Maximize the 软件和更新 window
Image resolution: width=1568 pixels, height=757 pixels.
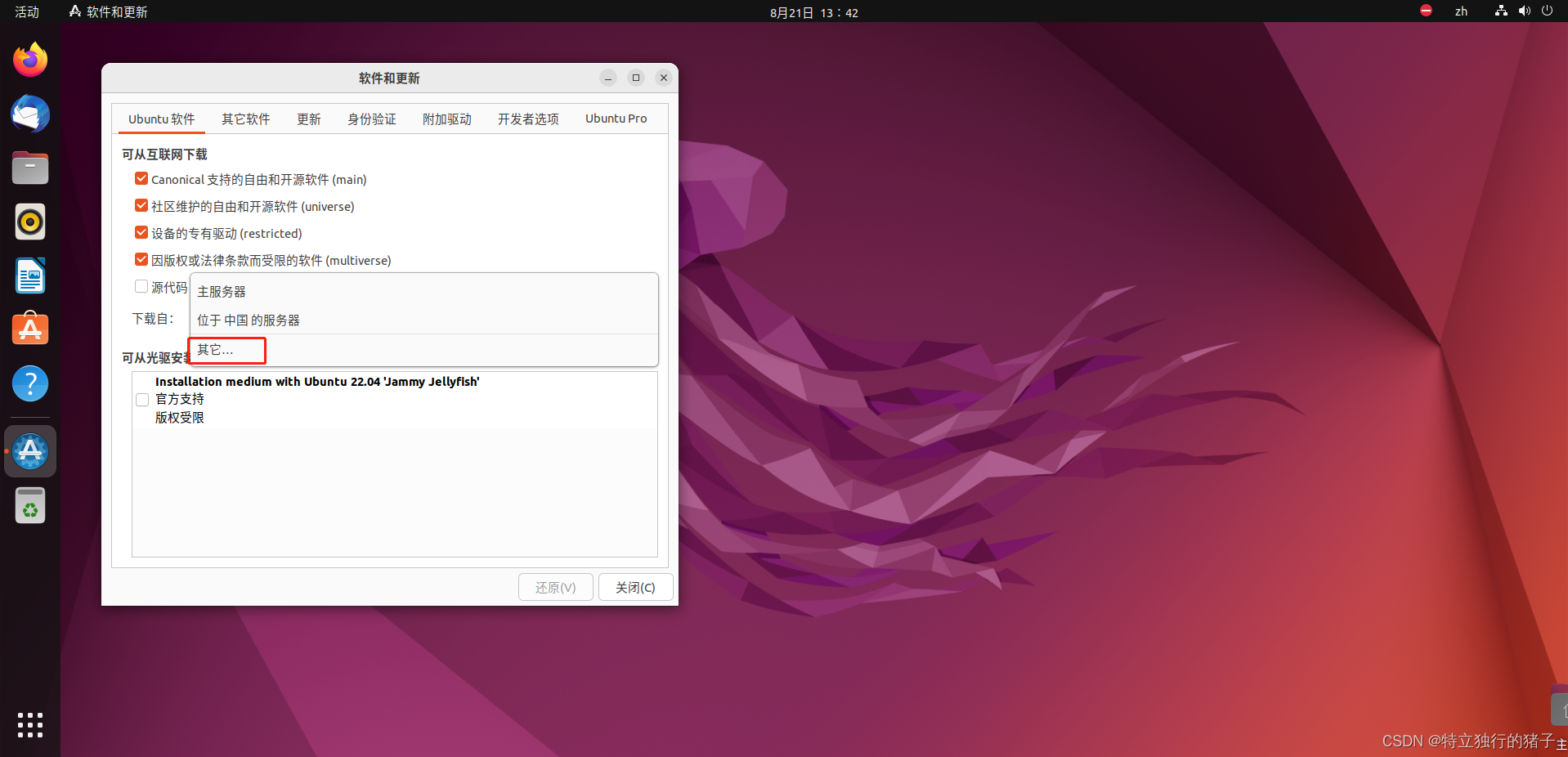[636, 78]
